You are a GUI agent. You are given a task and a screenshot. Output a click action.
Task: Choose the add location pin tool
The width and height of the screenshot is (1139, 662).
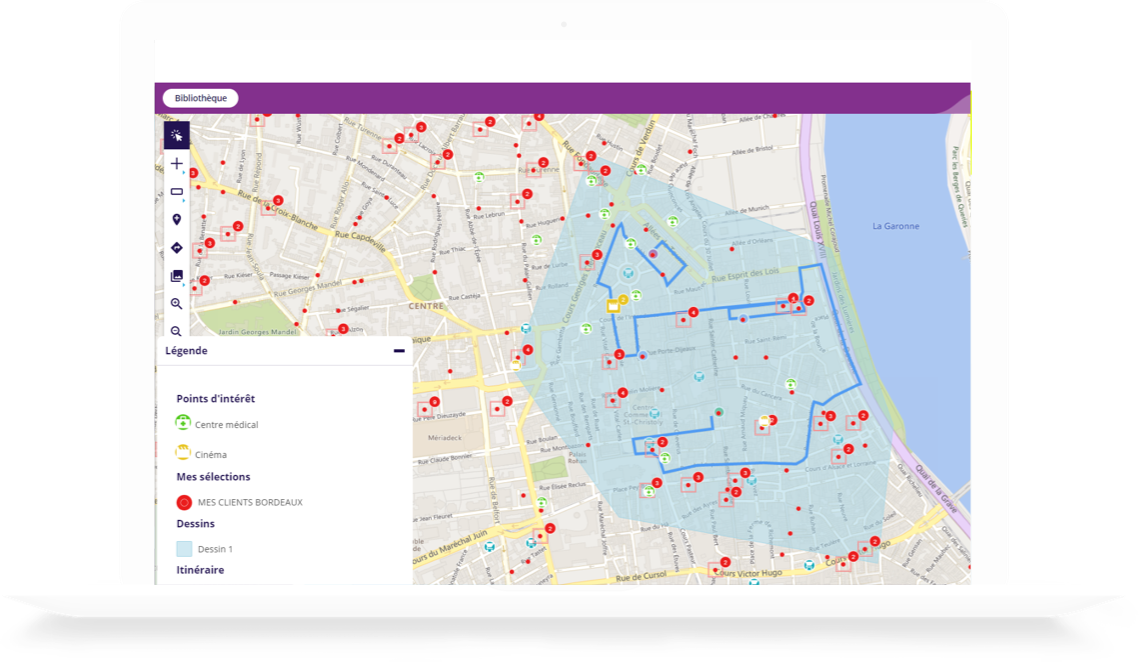(177, 219)
